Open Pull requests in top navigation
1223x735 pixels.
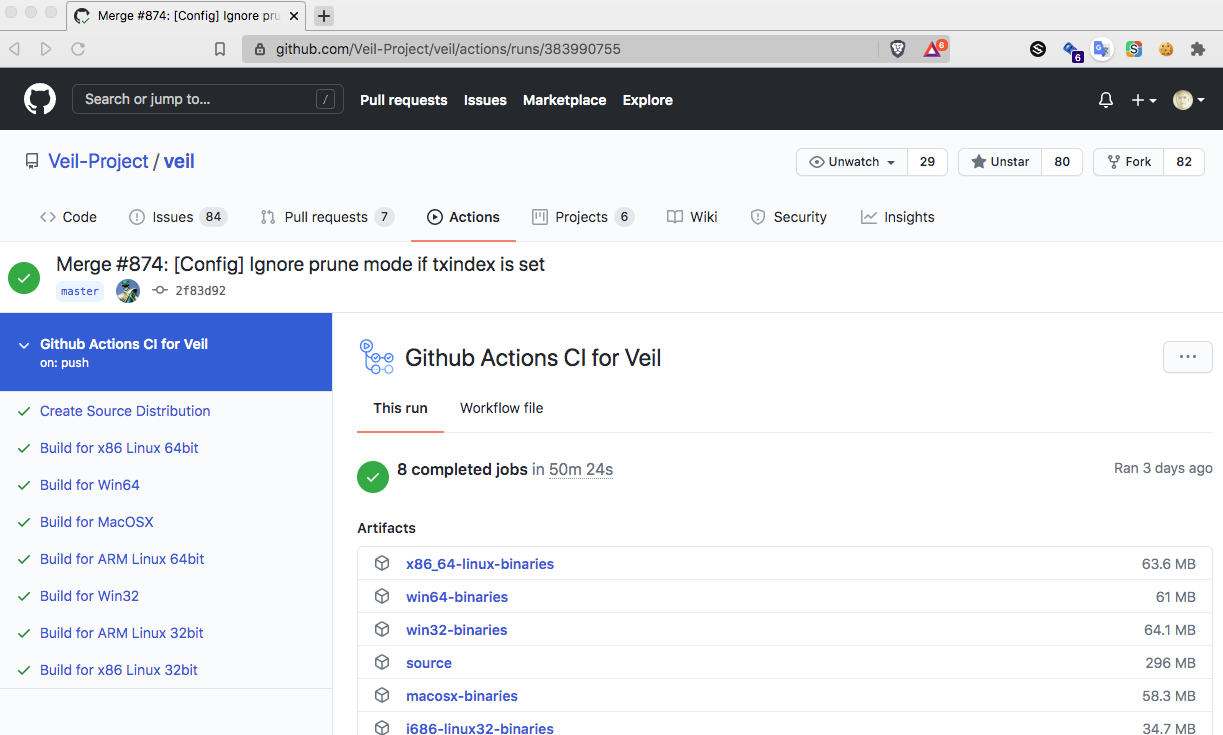tap(403, 100)
